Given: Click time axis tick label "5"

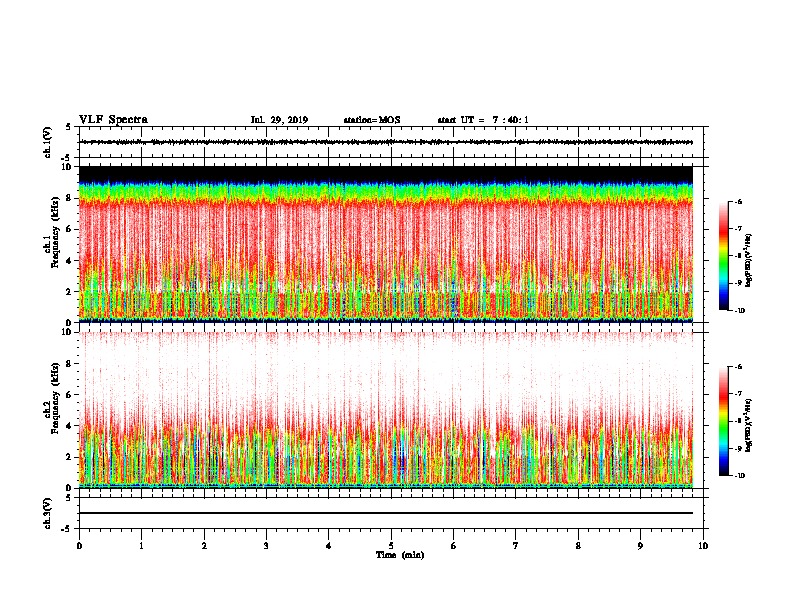Looking at the screenshot, I should [391, 546].
